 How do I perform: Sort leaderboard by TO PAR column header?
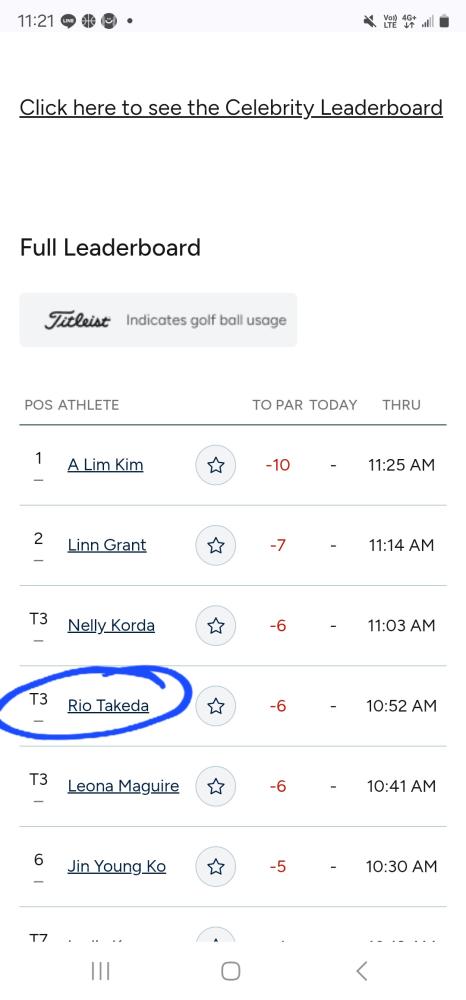click(277, 404)
